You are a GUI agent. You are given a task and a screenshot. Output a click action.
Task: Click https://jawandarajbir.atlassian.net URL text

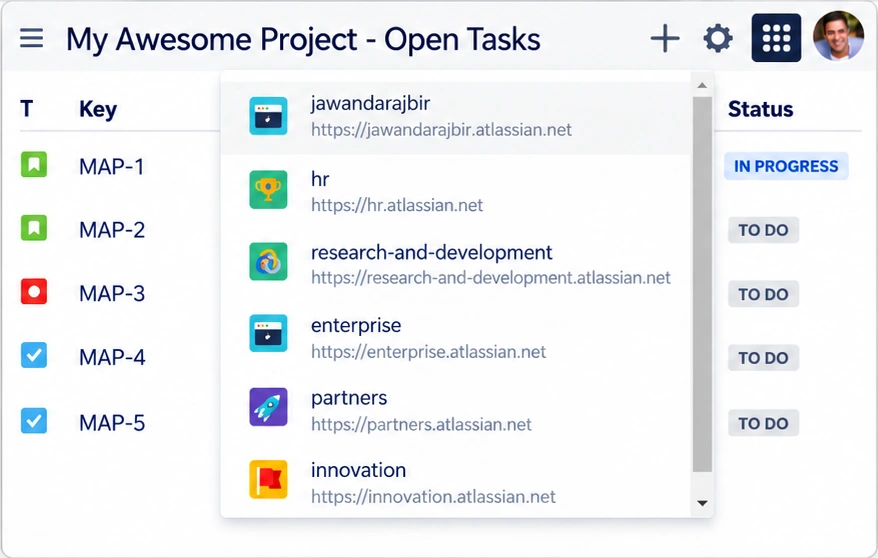point(441,130)
